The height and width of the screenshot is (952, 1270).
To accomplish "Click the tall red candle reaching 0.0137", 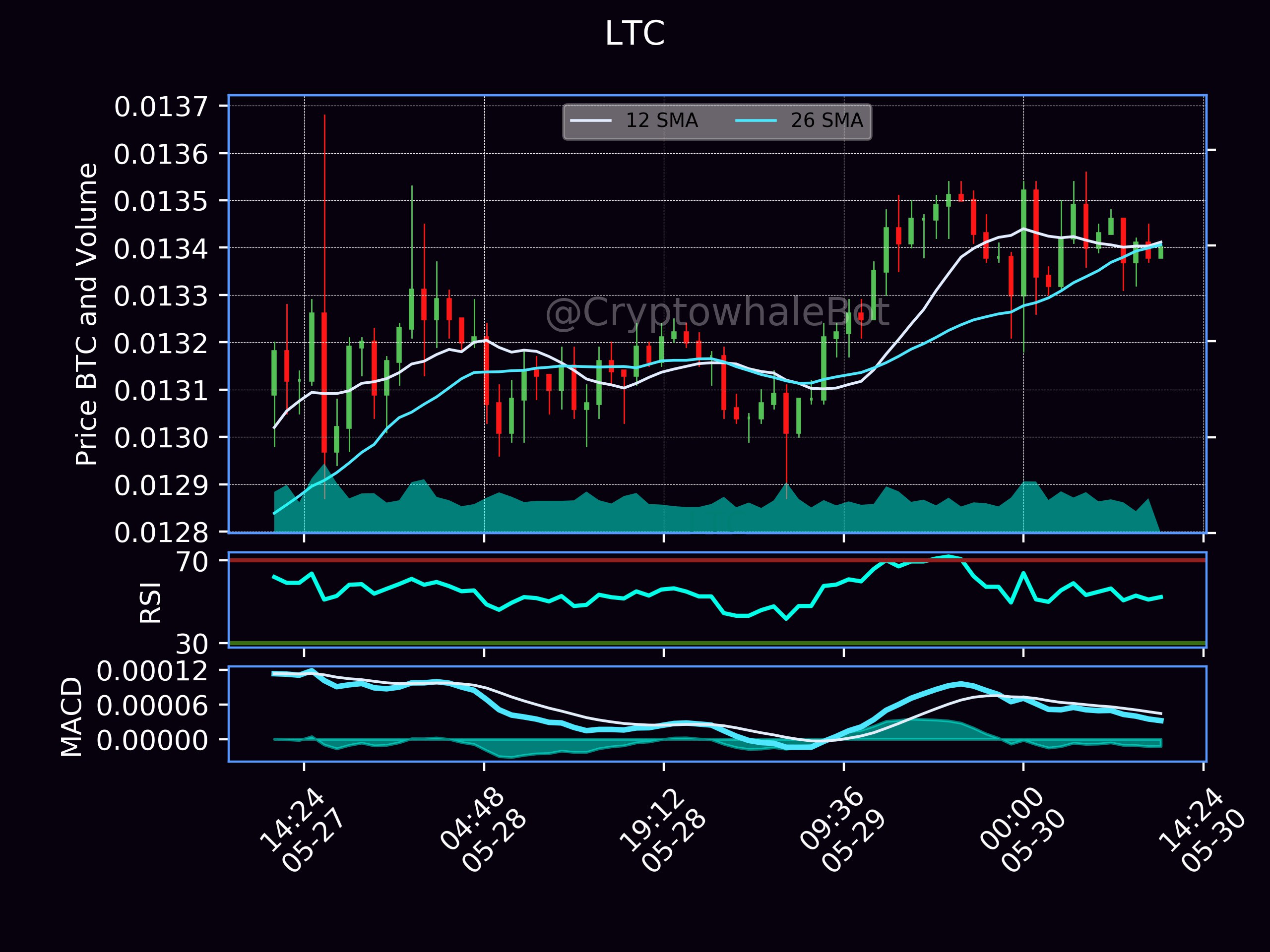I will tap(324, 306).
